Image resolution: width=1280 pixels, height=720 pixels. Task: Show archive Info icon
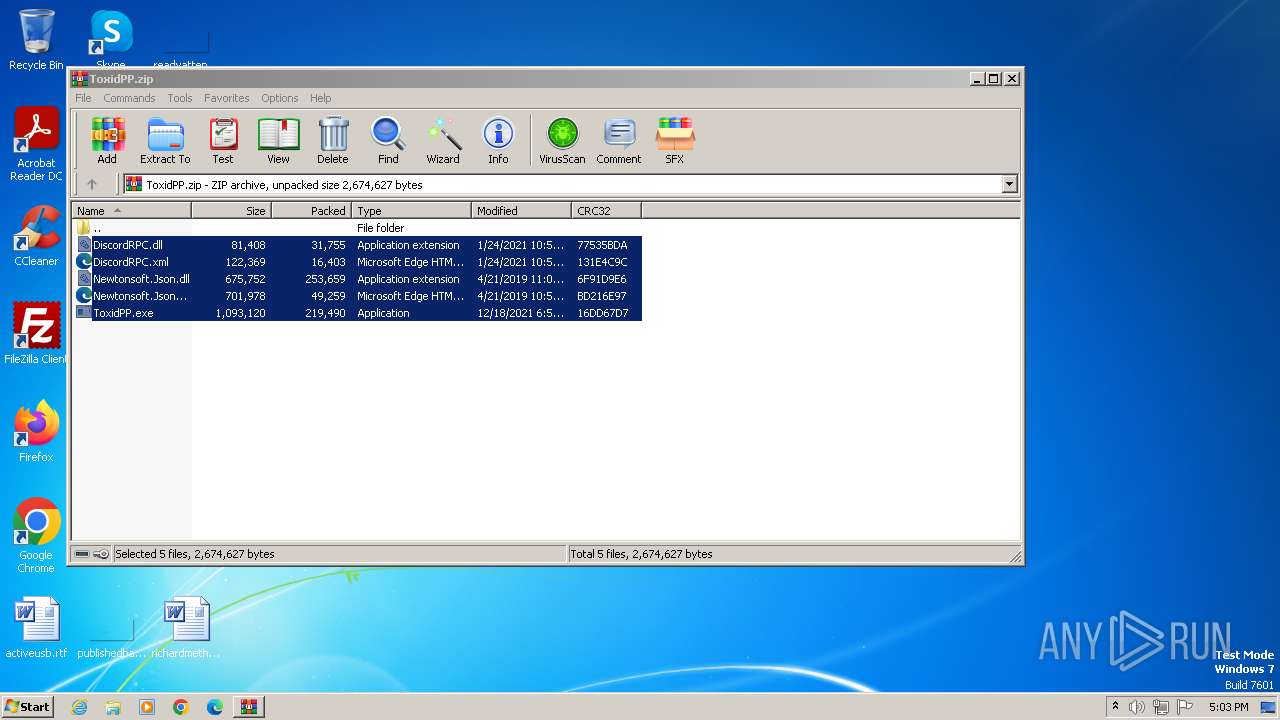pyautogui.click(x=498, y=140)
